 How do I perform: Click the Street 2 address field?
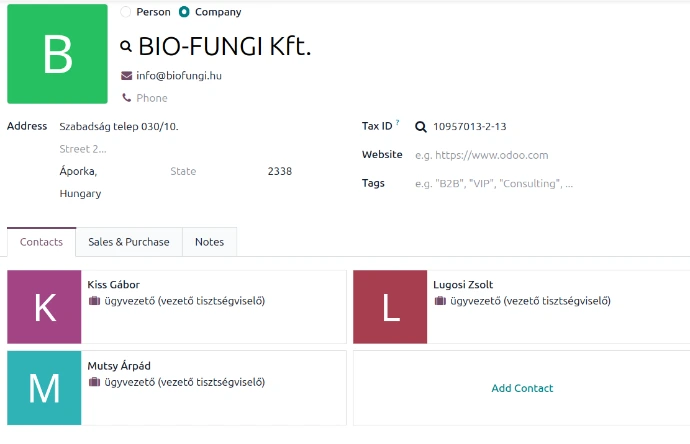tap(150, 149)
